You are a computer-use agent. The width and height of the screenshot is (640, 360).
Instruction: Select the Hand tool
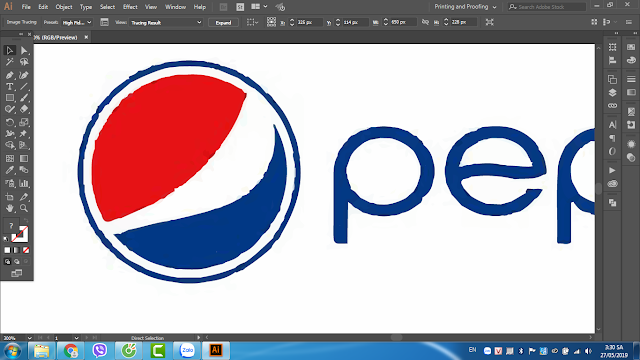[10, 208]
